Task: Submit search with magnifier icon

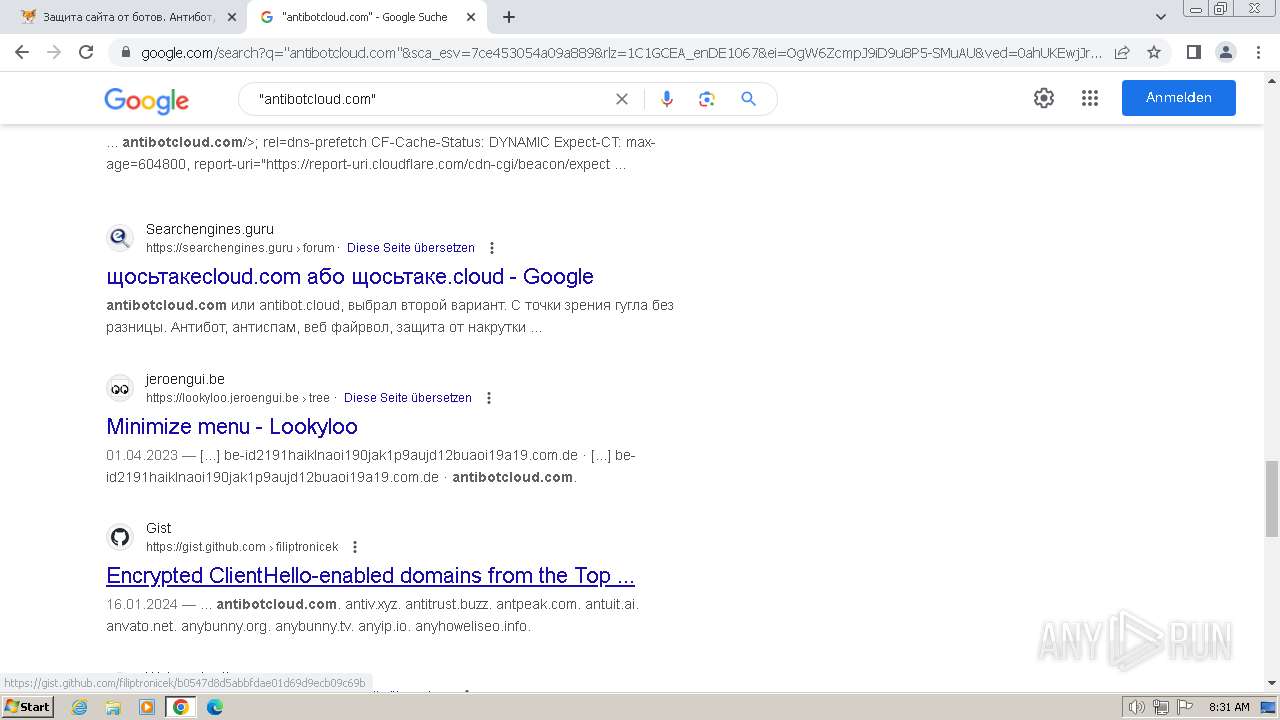Action: (x=748, y=99)
